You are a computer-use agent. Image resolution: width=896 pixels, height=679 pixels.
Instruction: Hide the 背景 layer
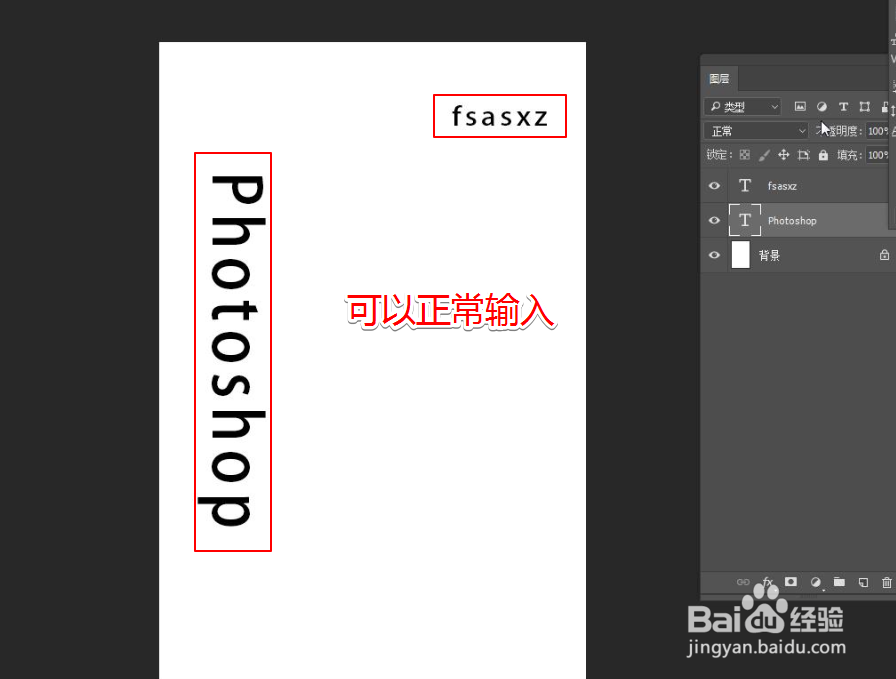(714, 255)
